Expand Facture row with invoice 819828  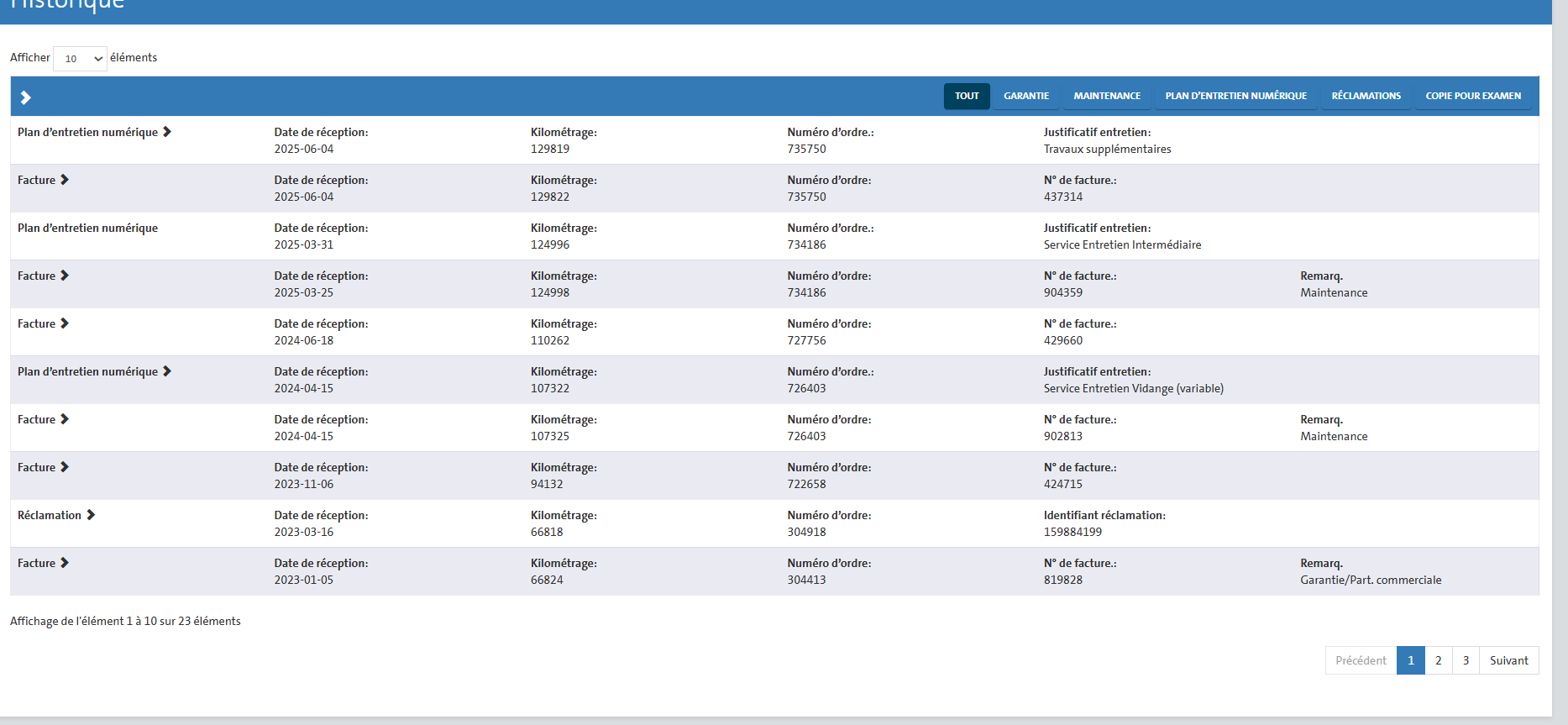point(65,563)
